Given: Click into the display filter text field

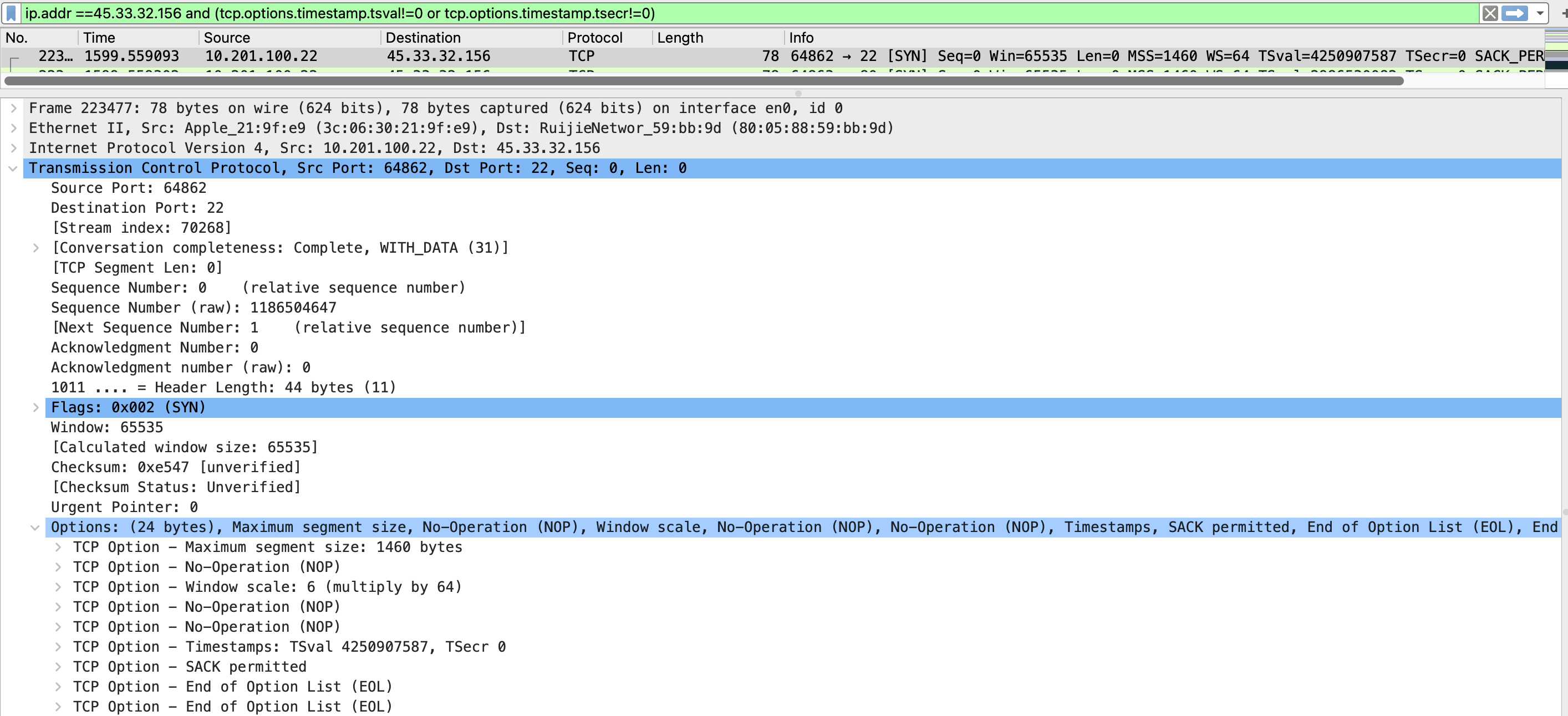Looking at the screenshot, I should 730,13.
